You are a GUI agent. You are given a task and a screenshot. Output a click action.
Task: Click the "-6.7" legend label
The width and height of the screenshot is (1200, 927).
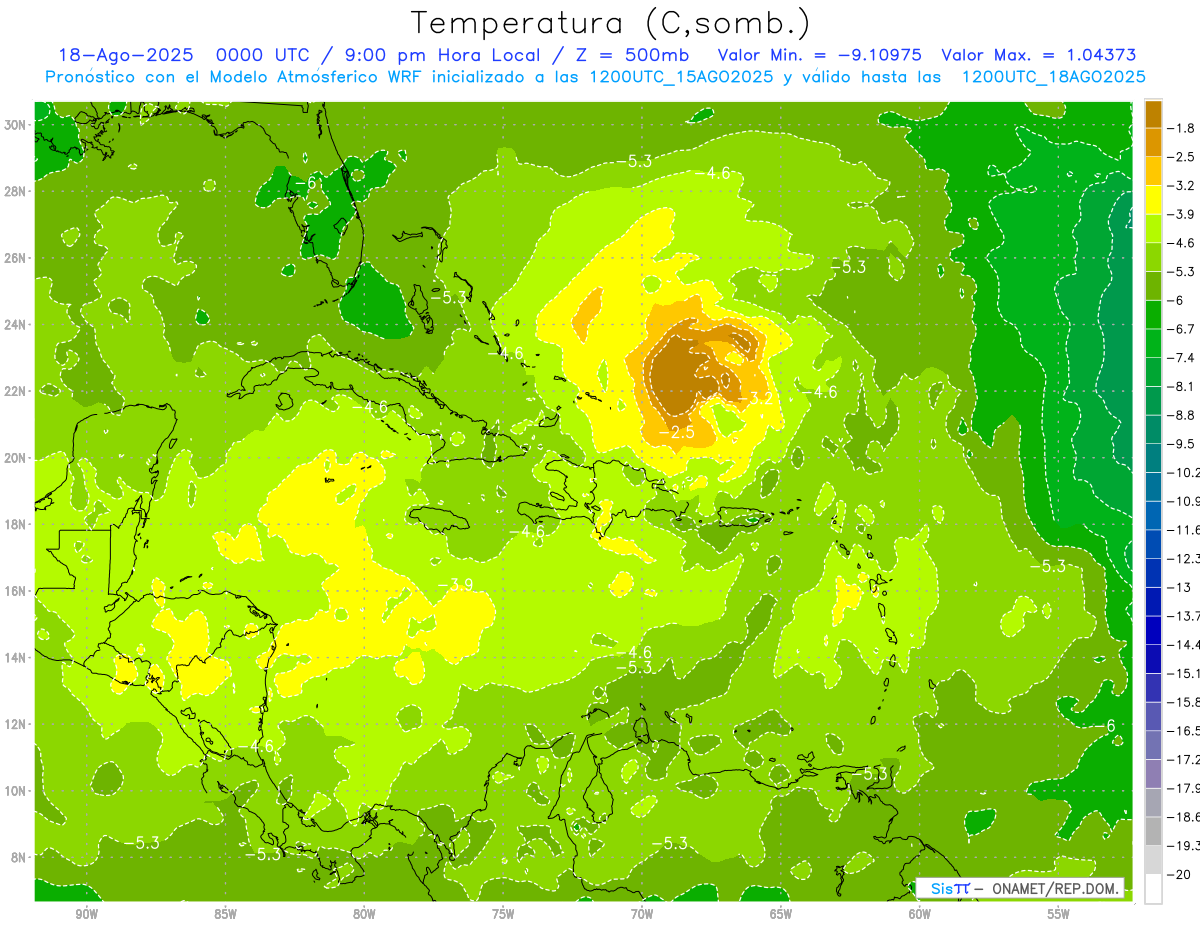tap(1181, 329)
